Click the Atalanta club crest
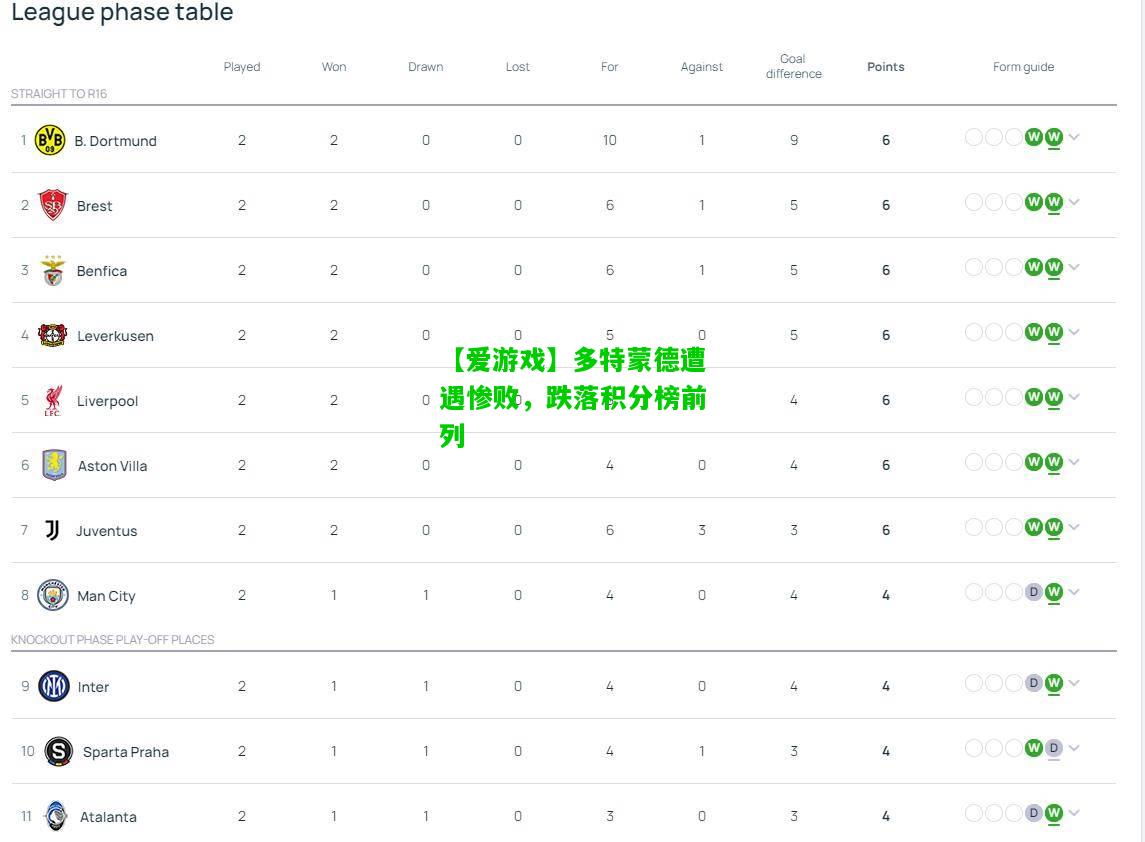Screen dimensions: 1145x842 click(x=55, y=816)
